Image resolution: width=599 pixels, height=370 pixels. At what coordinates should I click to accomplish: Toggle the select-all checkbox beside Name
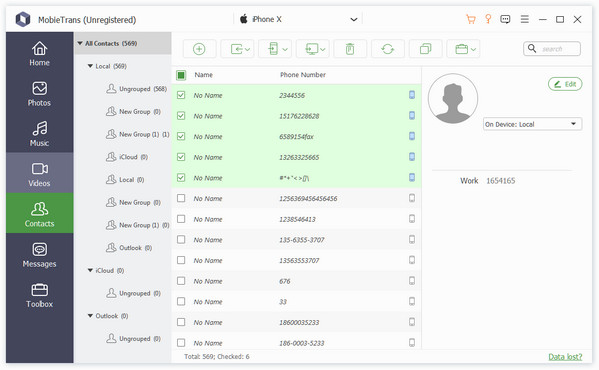tap(181, 75)
